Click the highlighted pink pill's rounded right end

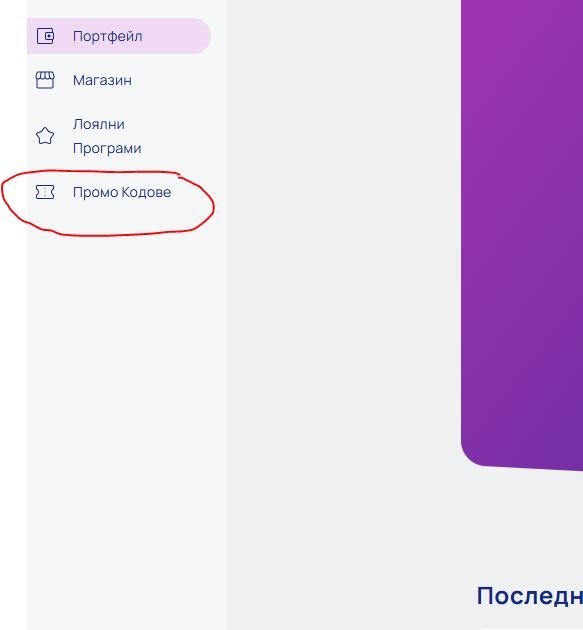[201, 36]
